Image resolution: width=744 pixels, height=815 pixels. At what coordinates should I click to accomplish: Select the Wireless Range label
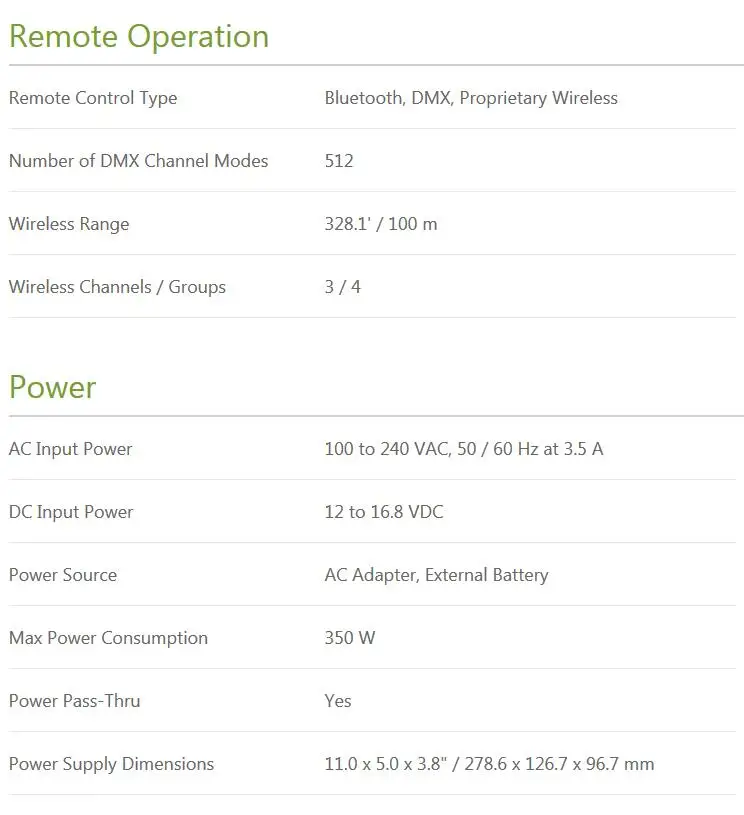pyautogui.click(x=69, y=224)
